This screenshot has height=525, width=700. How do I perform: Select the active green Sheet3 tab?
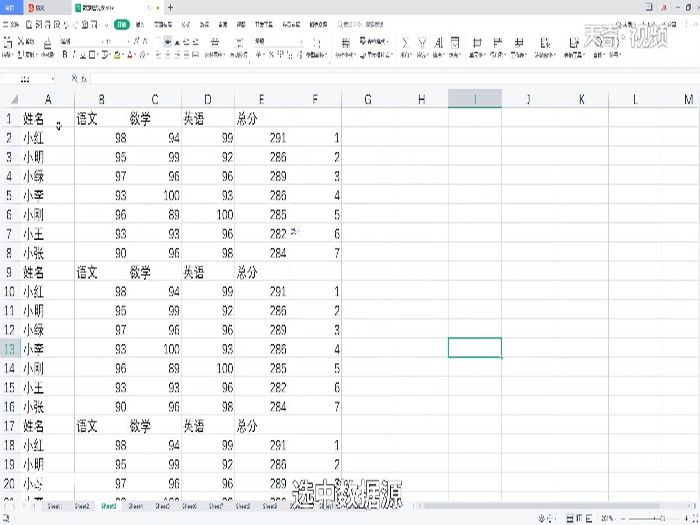108,506
